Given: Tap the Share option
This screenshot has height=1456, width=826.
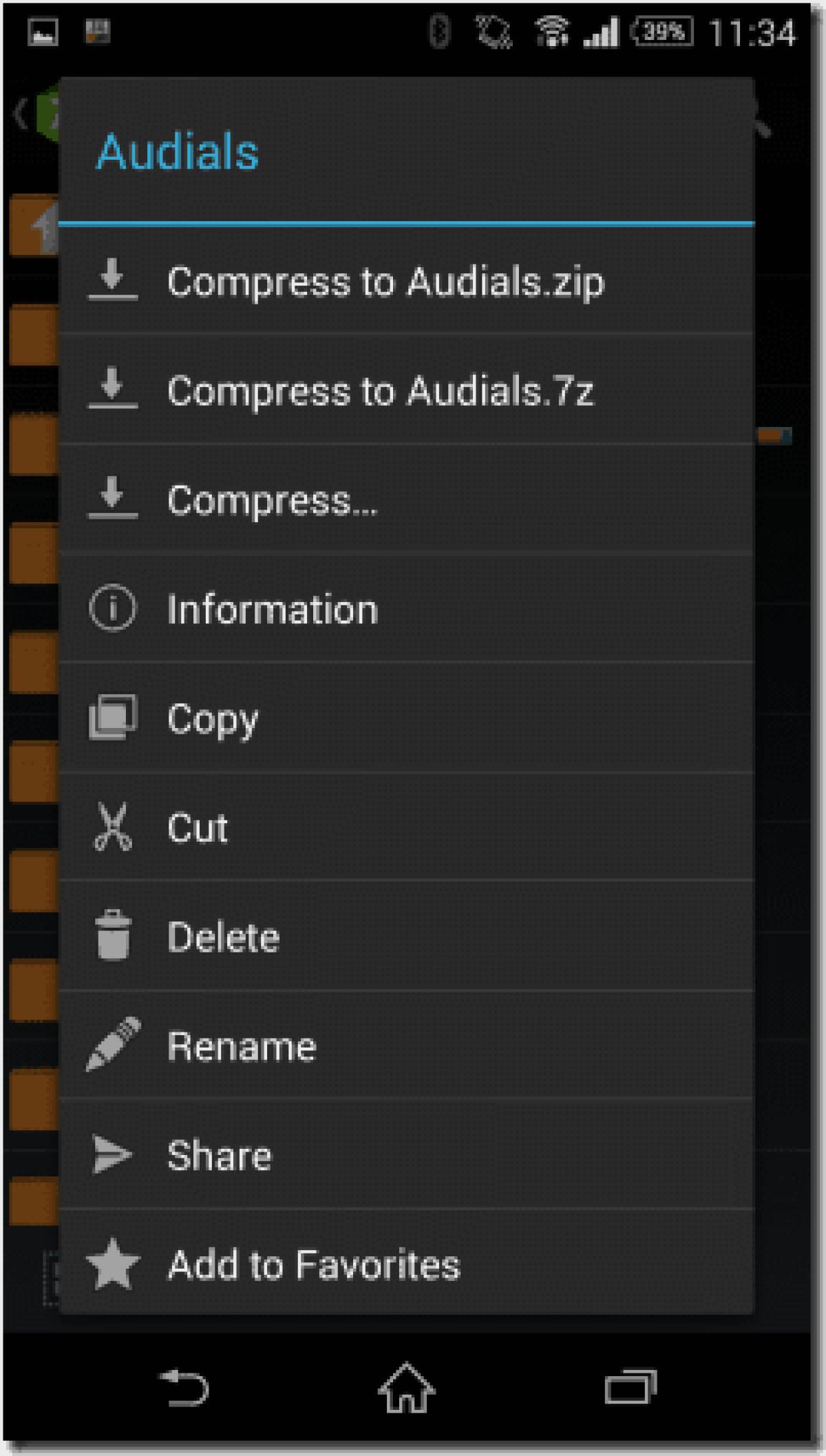Looking at the screenshot, I should click(220, 1154).
